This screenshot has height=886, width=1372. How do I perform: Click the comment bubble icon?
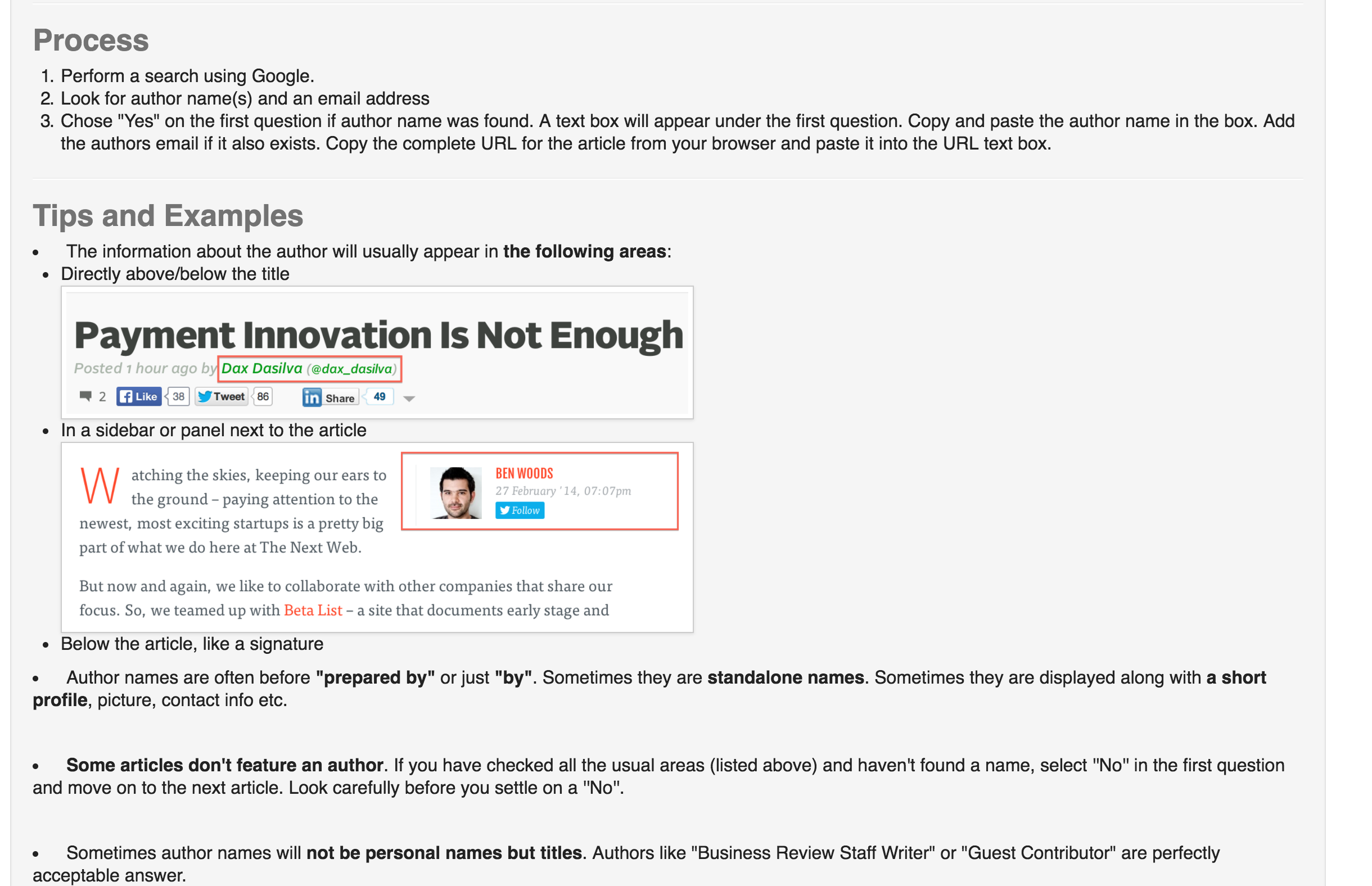point(85,396)
